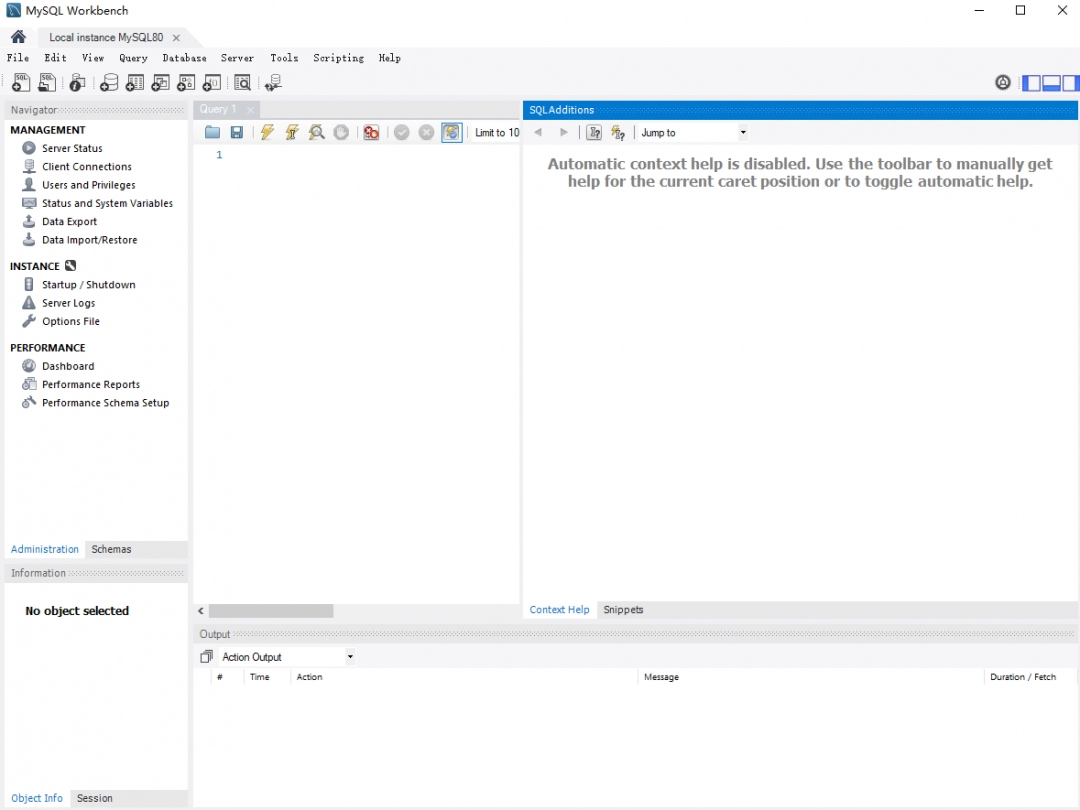Click the create new SQL tab icon
Image resolution: width=1080 pixels, height=810 pixels.
point(21,83)
